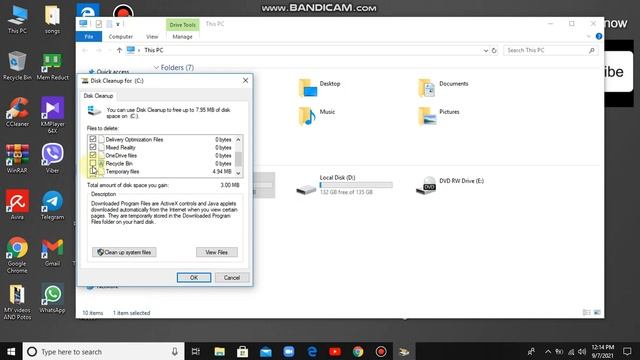
Task: Open the Music folder in This PC
Action: coord(317,116)
